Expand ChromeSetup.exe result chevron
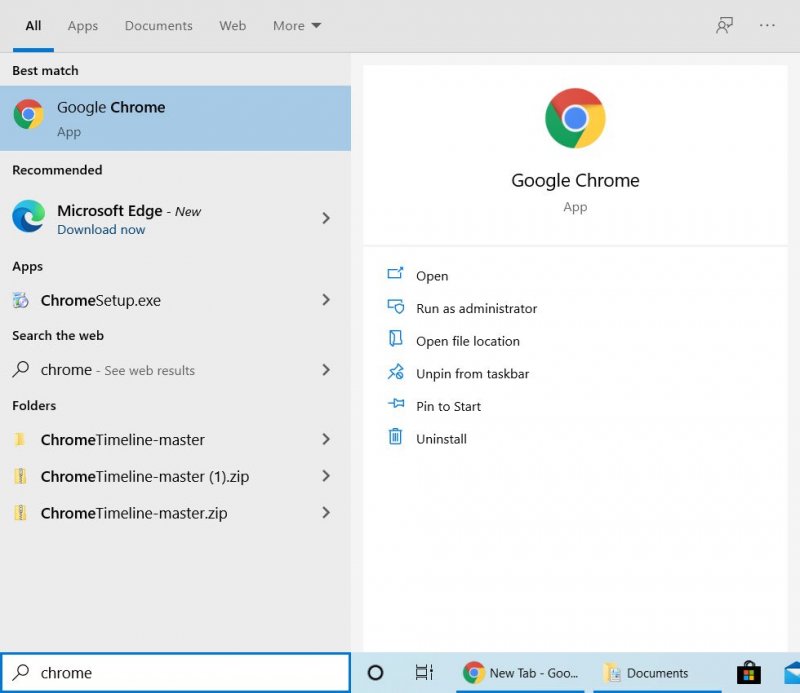Viewport: 800px width, 693px height. [326, 300]
